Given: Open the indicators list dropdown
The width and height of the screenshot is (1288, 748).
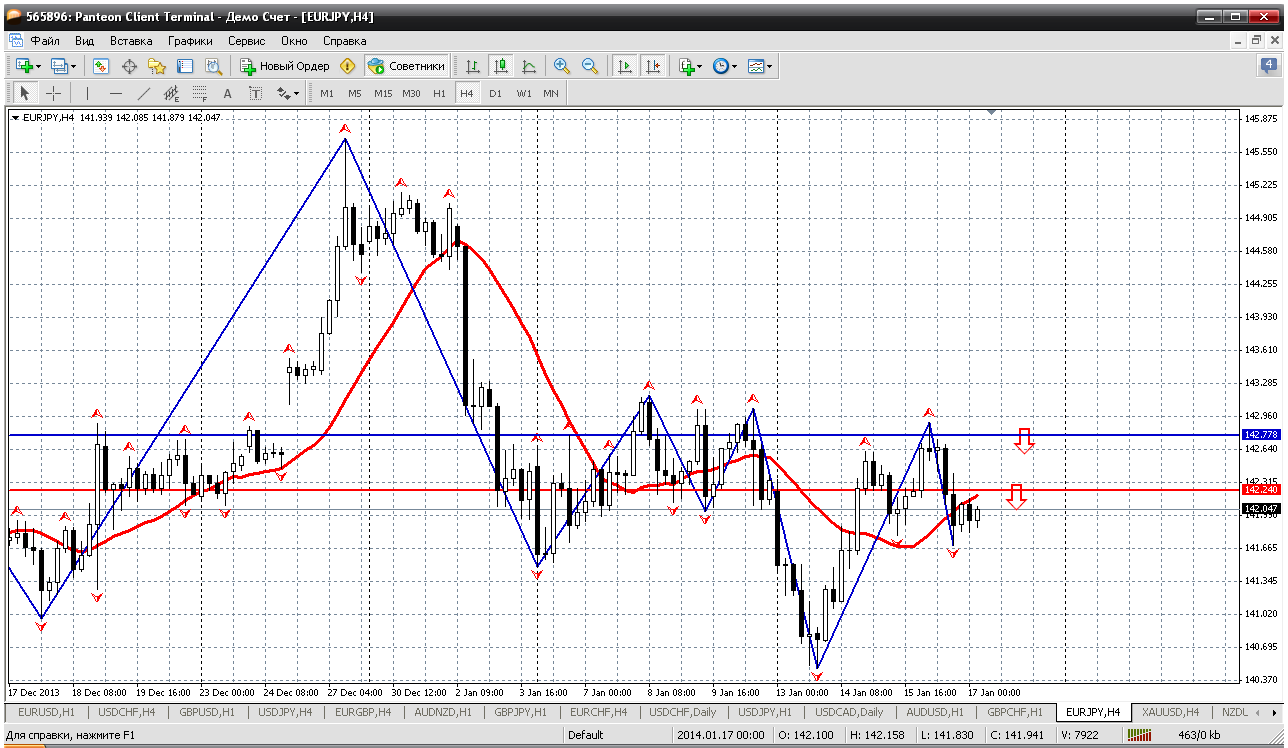Looking at the screenshot, I should (690, 66).
